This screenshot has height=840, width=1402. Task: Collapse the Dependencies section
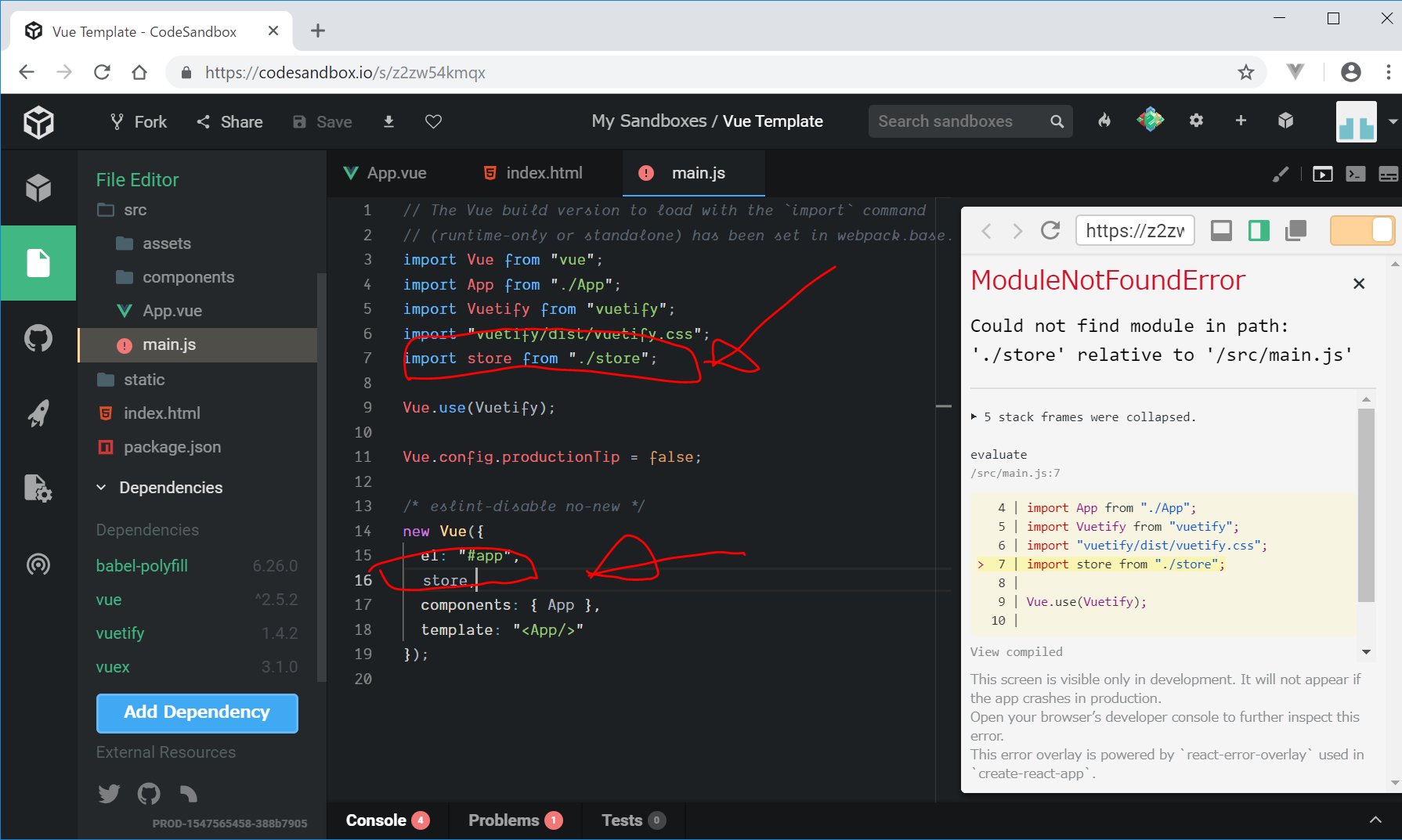point(102,488)
